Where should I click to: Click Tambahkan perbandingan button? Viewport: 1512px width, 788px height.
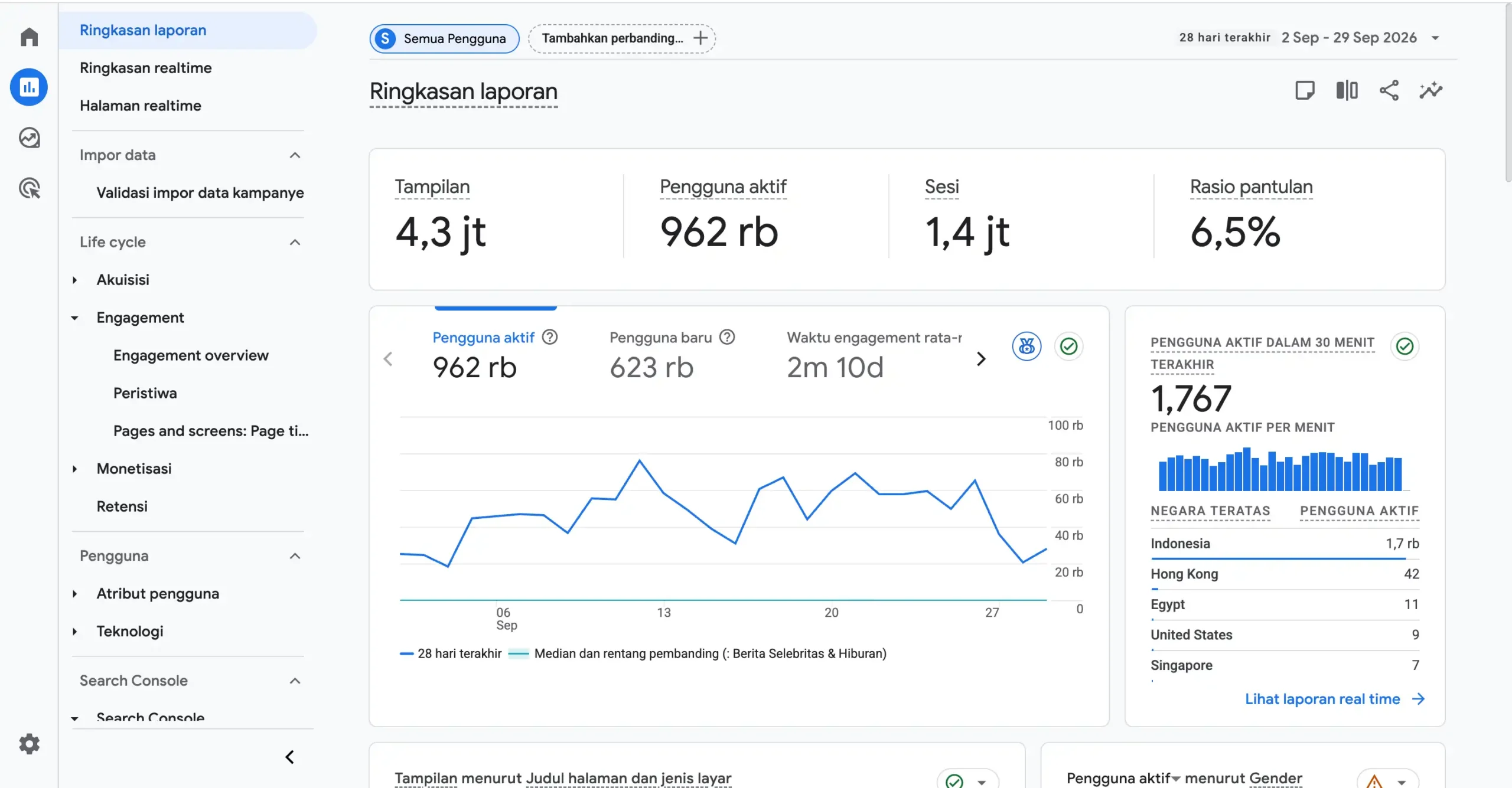pyautogui.click(x=621, y=38)
